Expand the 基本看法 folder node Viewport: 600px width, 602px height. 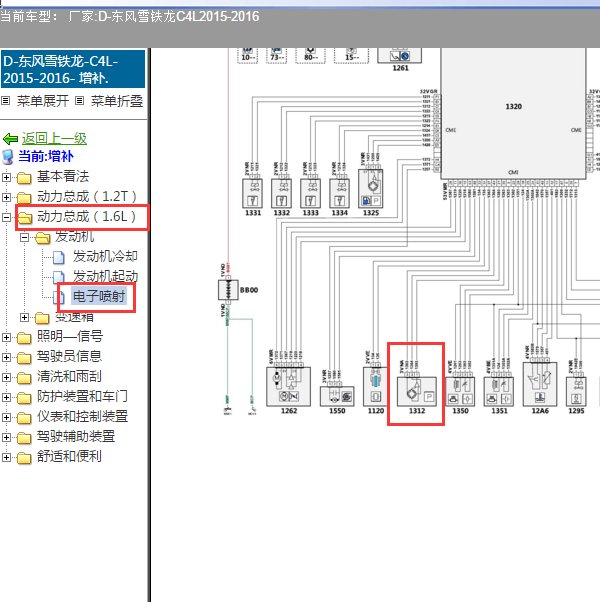(x=6, y=177)
